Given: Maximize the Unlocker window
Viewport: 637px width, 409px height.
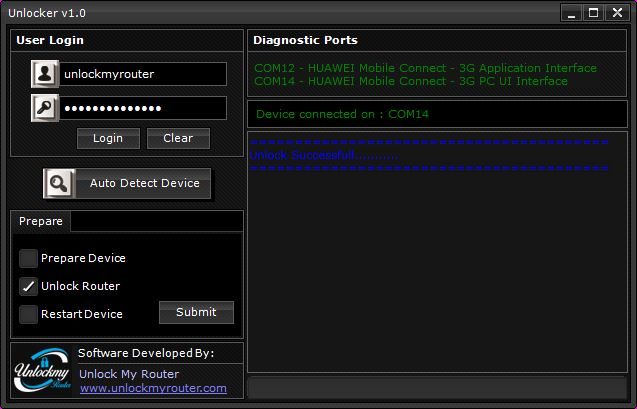Looking at the screenshot, I should [593, 13].
